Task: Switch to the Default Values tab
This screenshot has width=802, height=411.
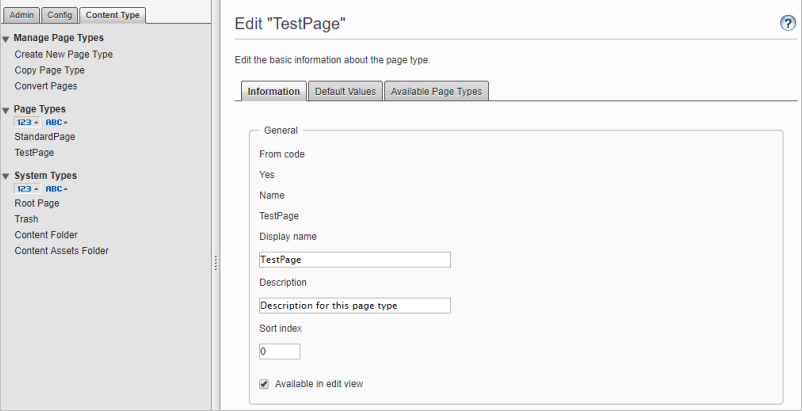Action: point(345,91)
